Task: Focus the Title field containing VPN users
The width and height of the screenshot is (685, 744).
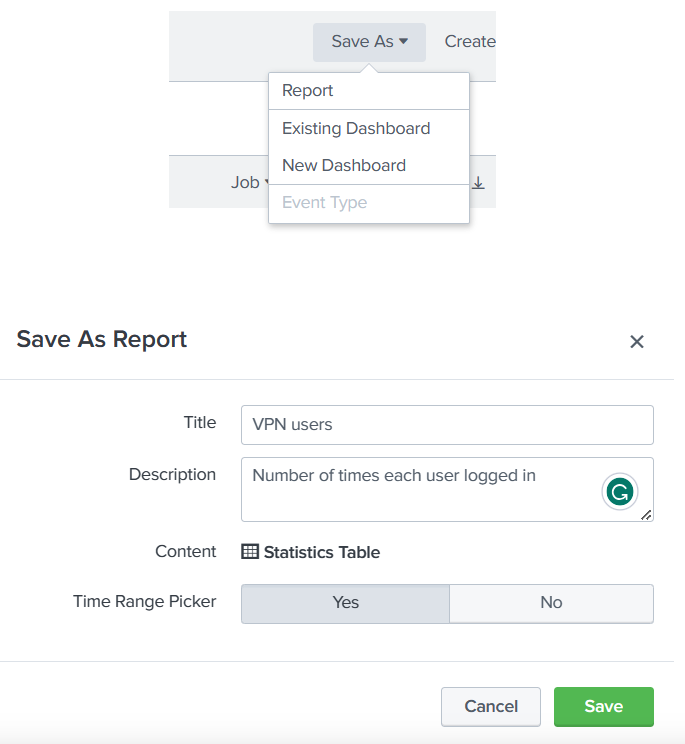Action: [446, 425]
